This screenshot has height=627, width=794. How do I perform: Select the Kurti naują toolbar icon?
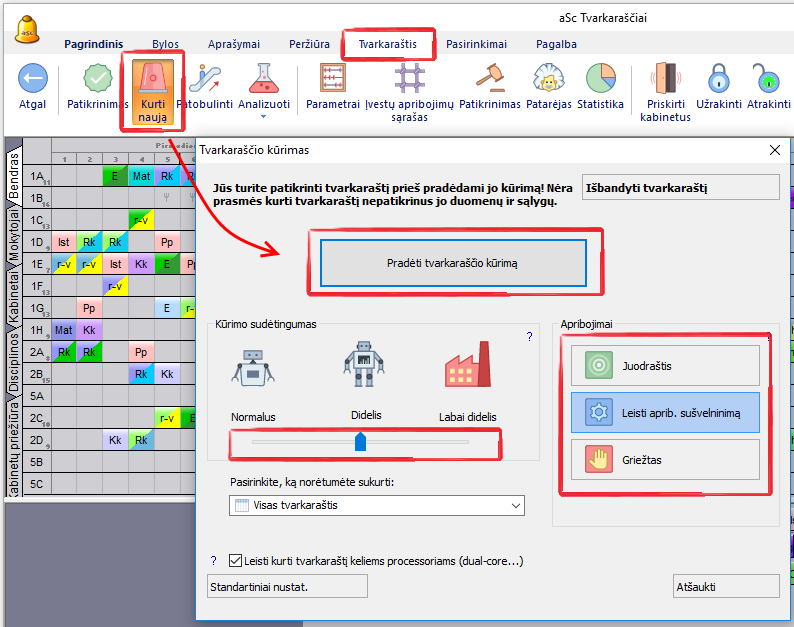point(153,80)
